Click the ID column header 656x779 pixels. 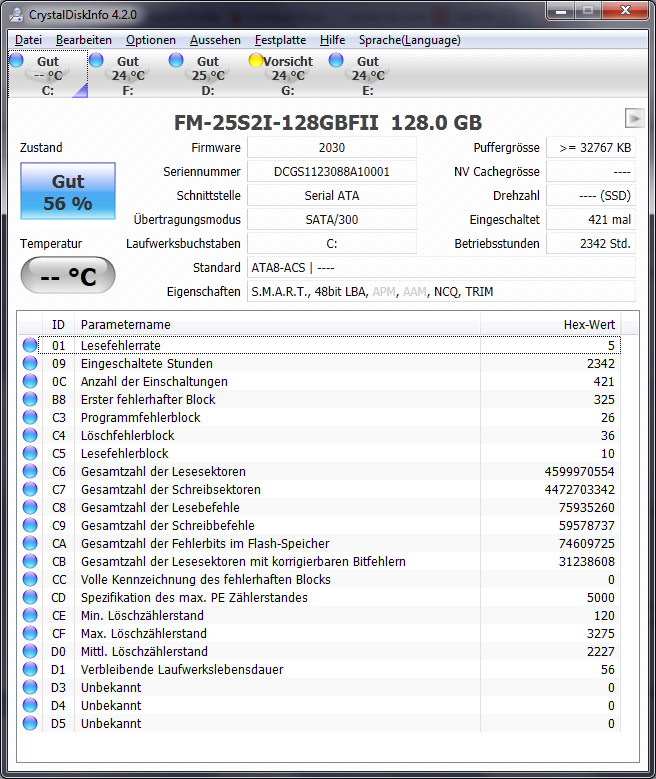click(x=58, y=325)
